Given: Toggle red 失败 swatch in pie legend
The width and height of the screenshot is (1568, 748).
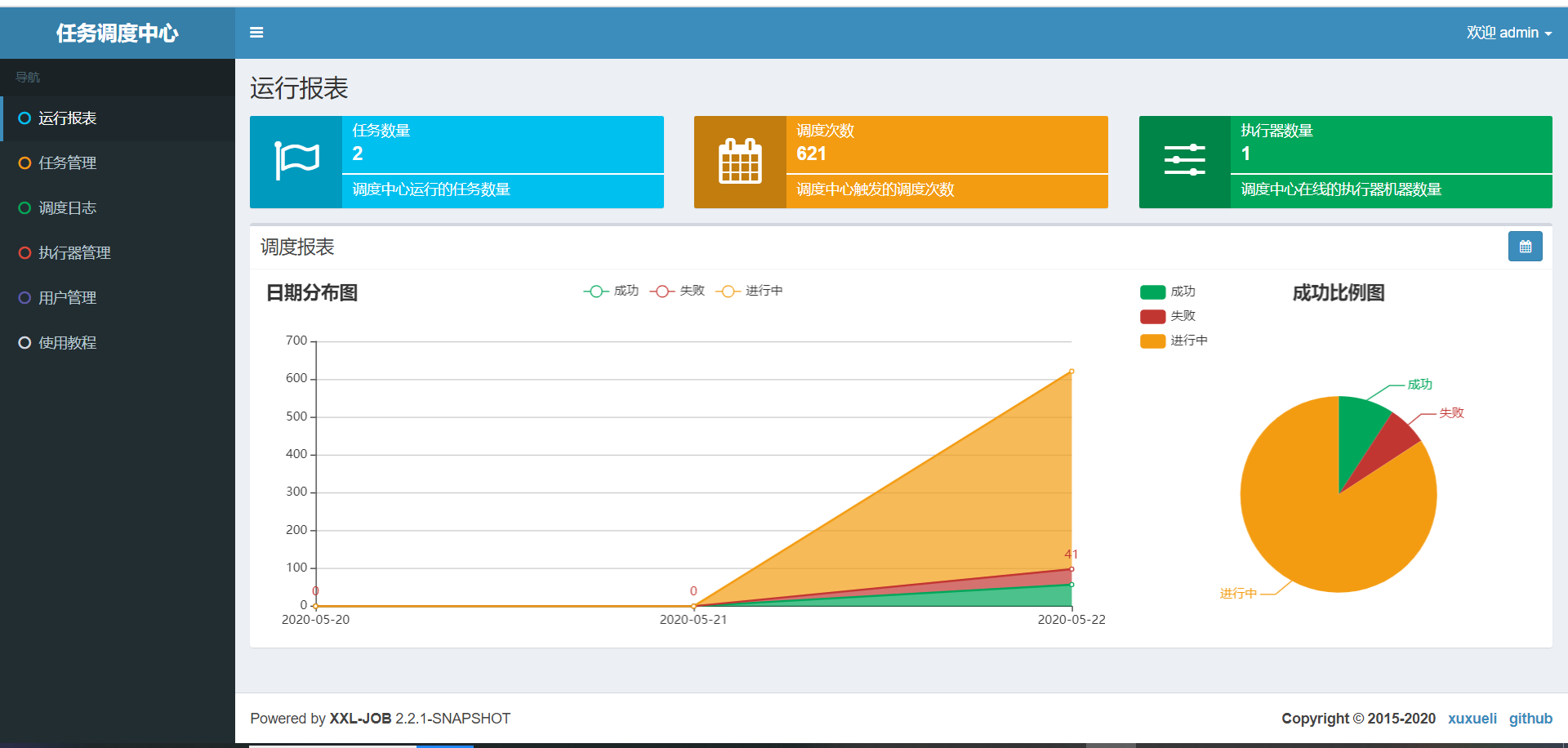Looking at the screenshot, I should point(1152,317).
